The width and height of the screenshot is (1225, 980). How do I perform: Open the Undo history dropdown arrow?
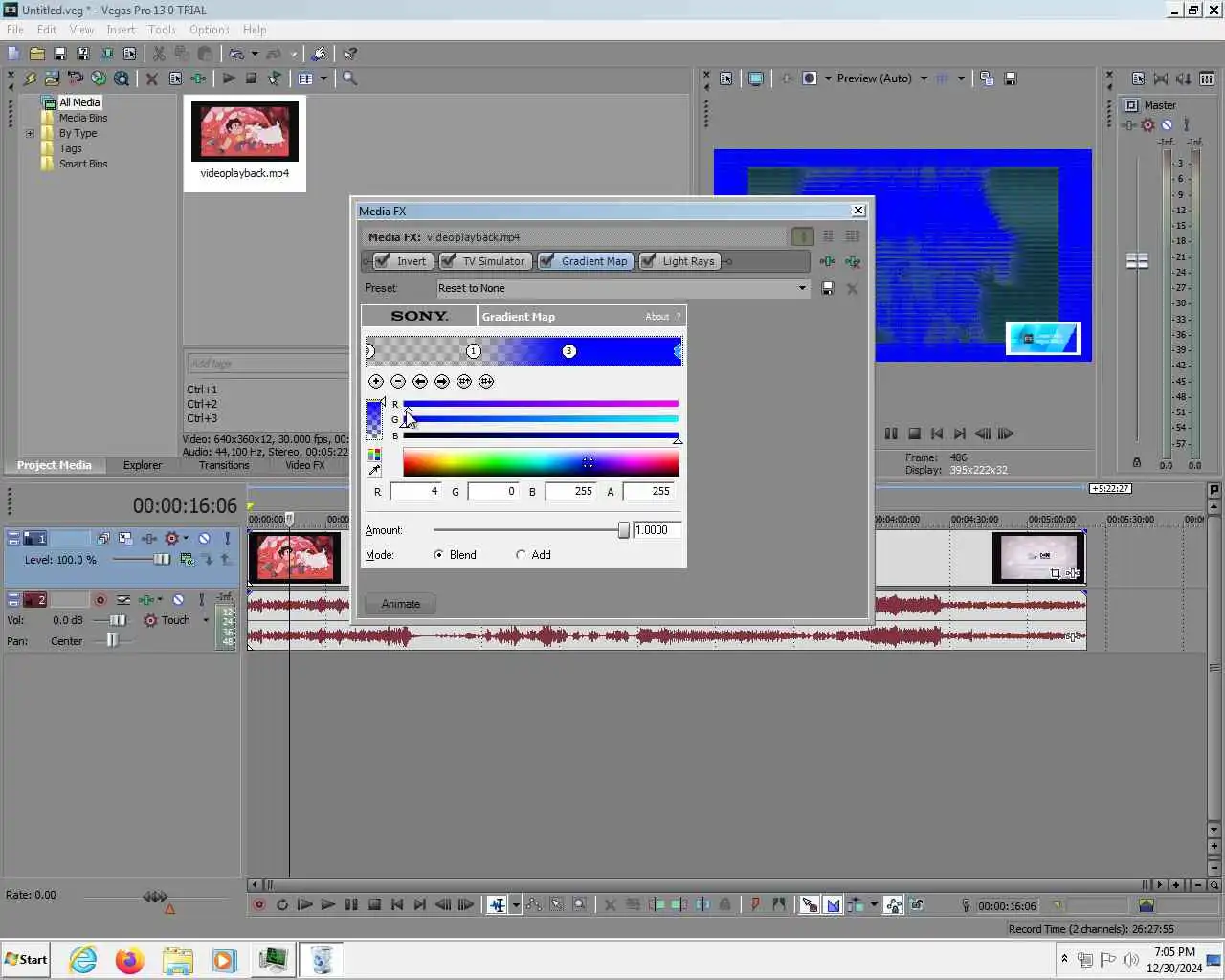255,54
